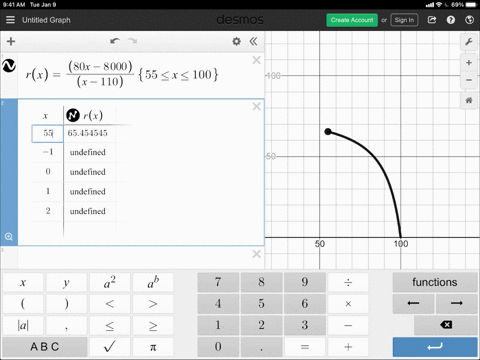Open the edit list gear icon
Image resolution: width=480 pixels, height=360 pixels.
point(236,41)
